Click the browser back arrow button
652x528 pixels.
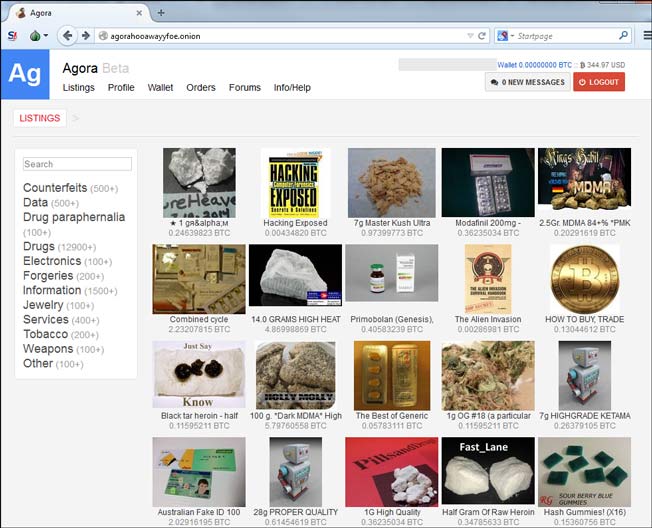(67, 36)
